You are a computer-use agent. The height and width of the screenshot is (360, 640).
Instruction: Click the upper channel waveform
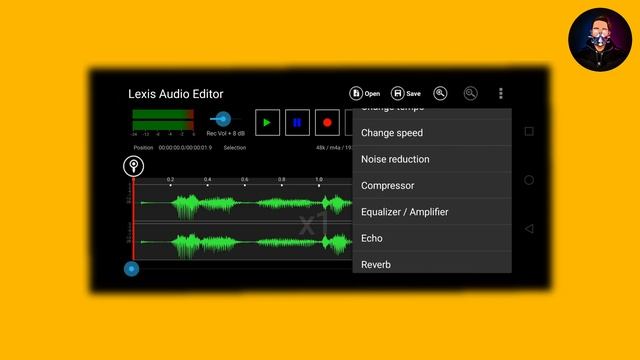tap(244, 203)
